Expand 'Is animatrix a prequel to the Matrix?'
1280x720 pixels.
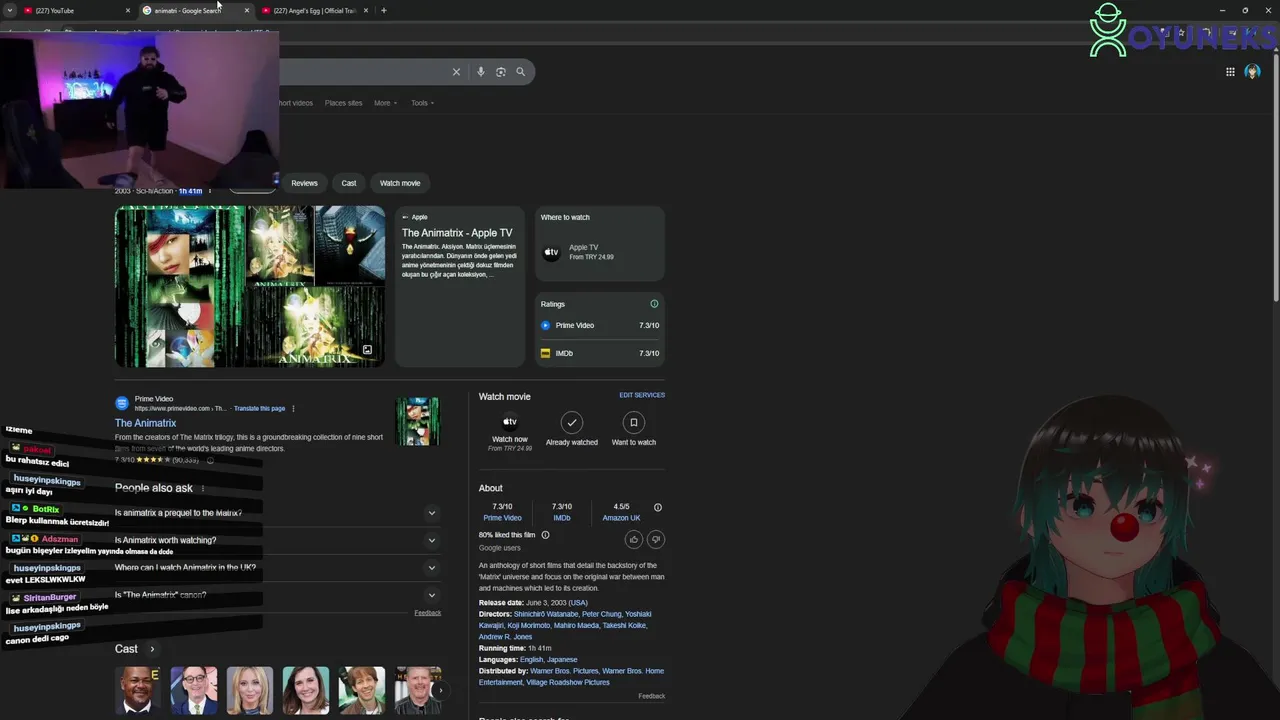click(x=277, y=513)
